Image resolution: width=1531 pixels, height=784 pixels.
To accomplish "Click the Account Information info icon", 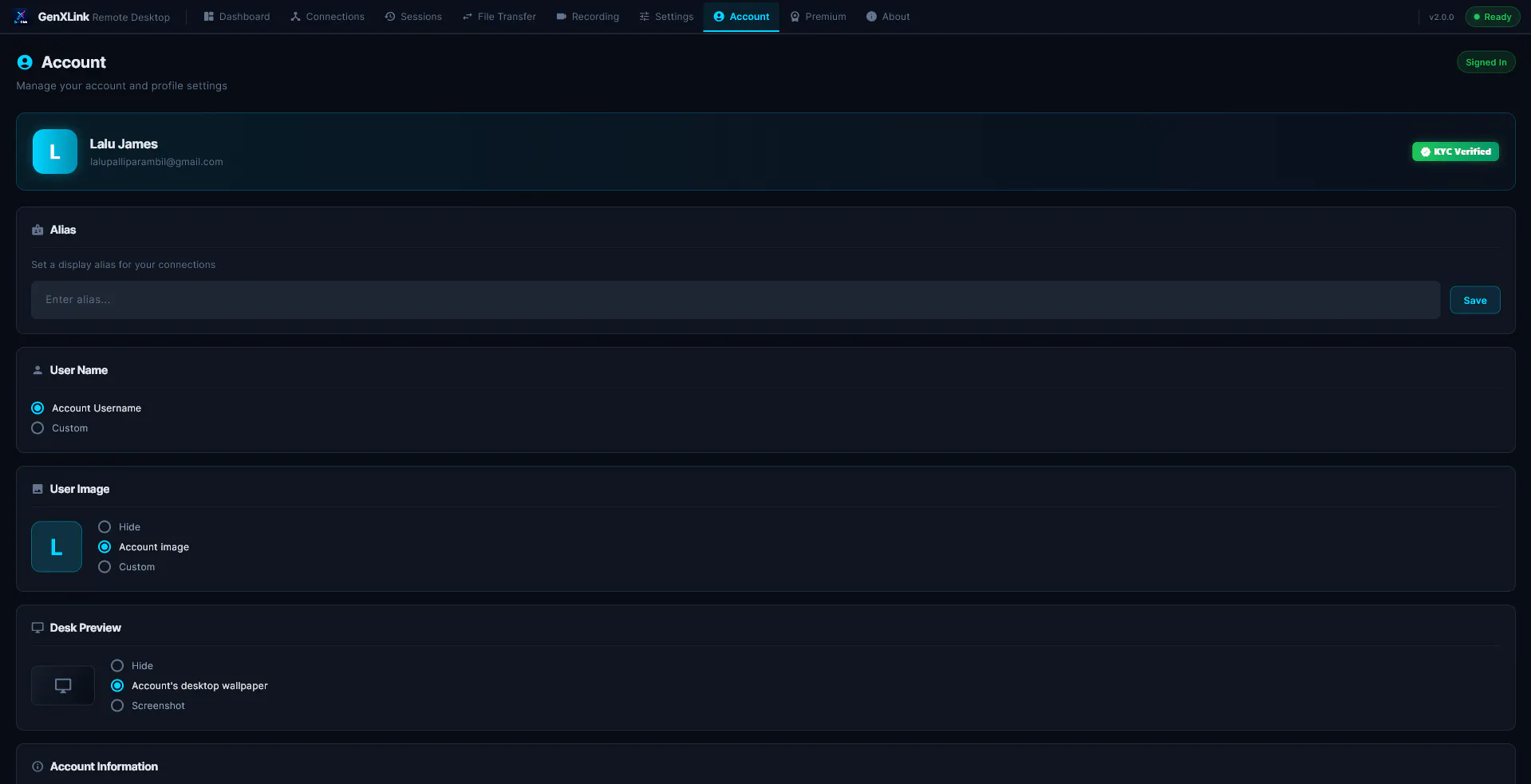I will point(37,766).
